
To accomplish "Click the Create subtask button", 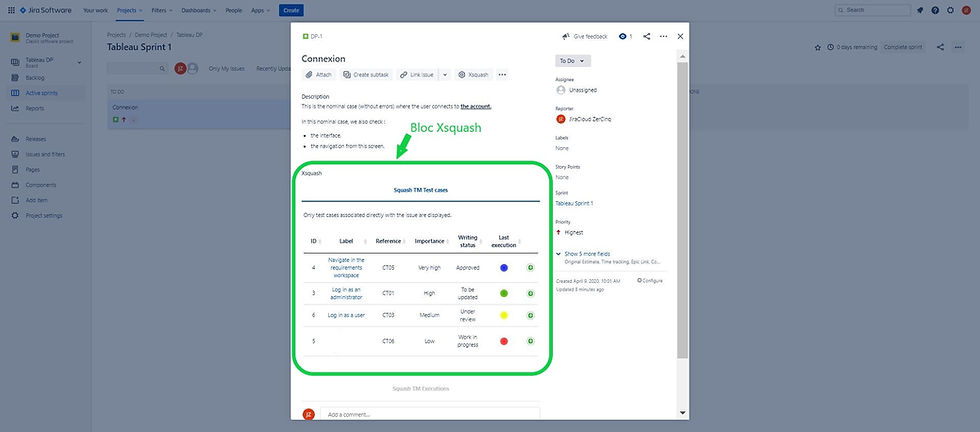I will [366, 74].
